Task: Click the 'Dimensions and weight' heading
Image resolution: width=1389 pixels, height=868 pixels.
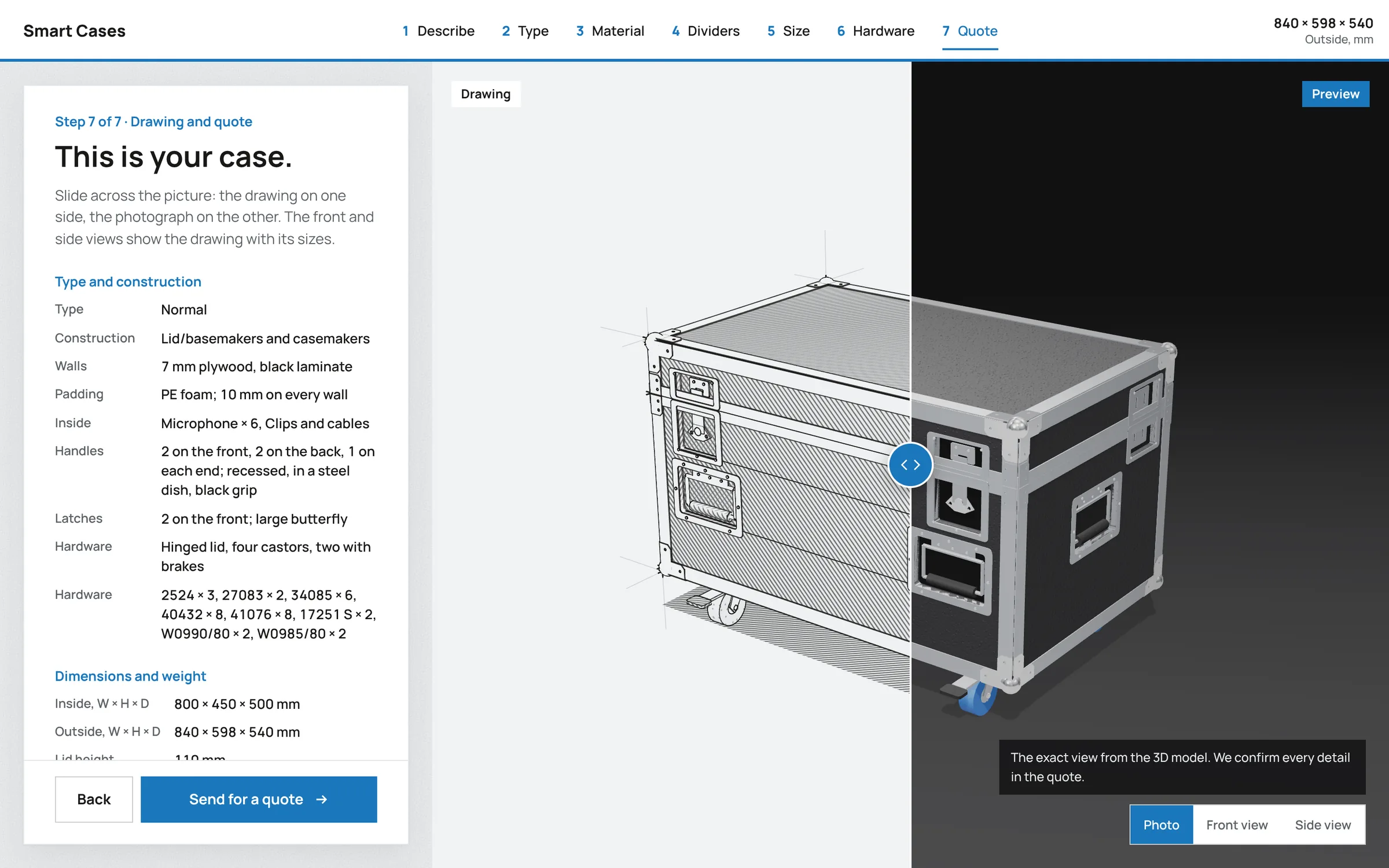Action: [x=130, y=676]
